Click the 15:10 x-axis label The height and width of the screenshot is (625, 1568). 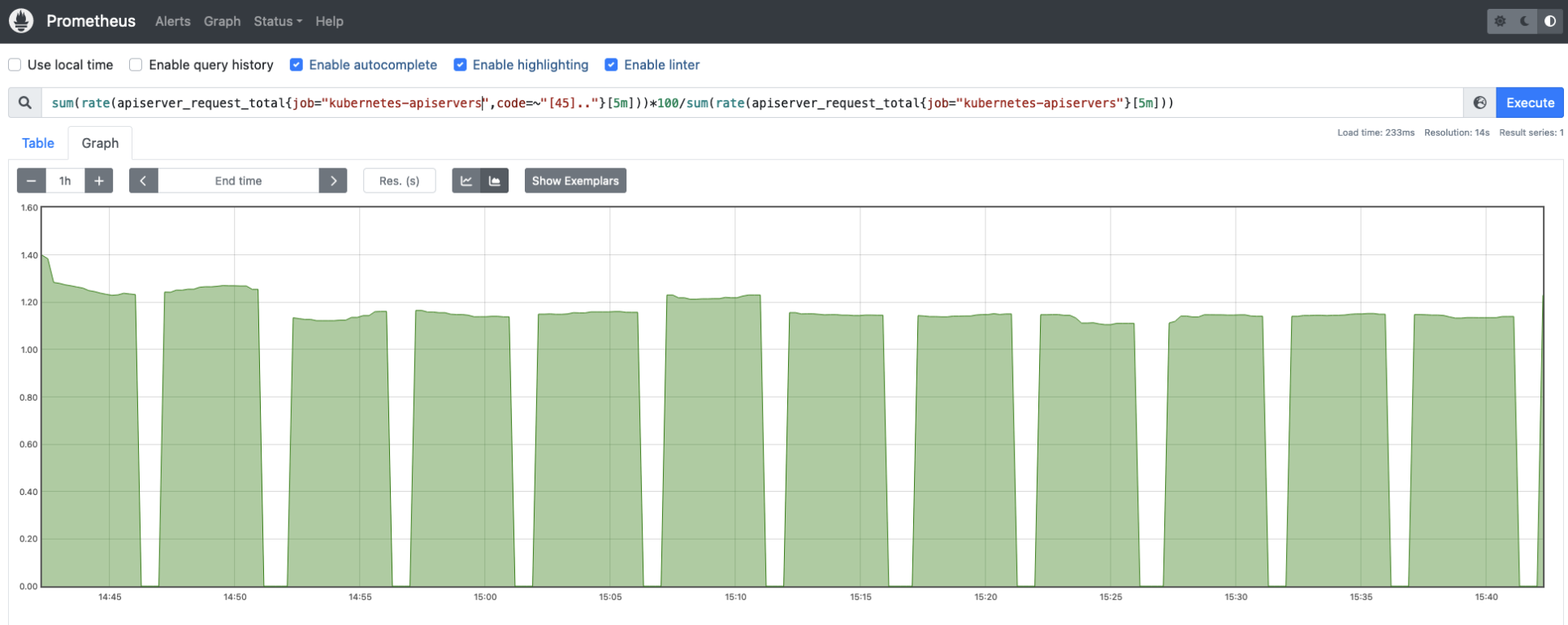(x=735, y=597)
